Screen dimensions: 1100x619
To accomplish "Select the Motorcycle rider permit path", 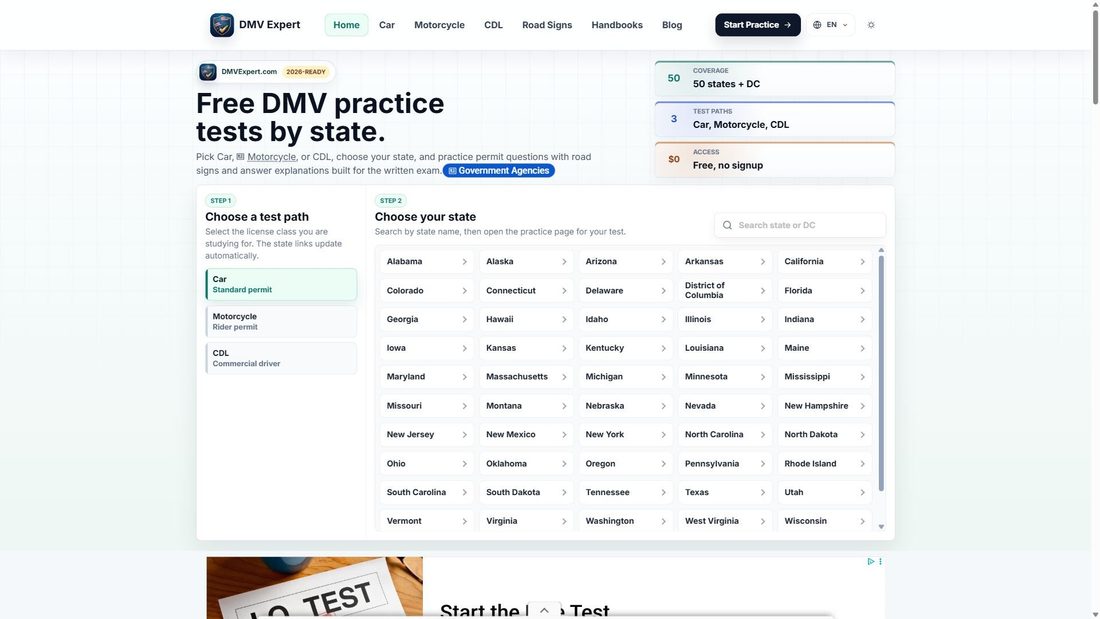I will pos(281,321).
